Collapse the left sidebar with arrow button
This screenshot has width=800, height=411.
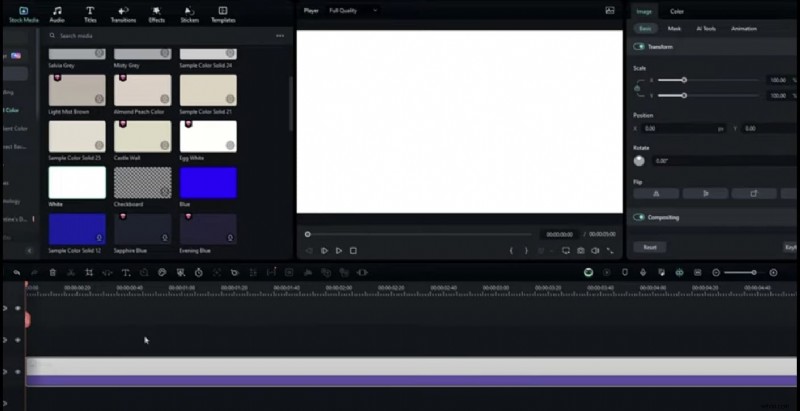click(28, 250)
